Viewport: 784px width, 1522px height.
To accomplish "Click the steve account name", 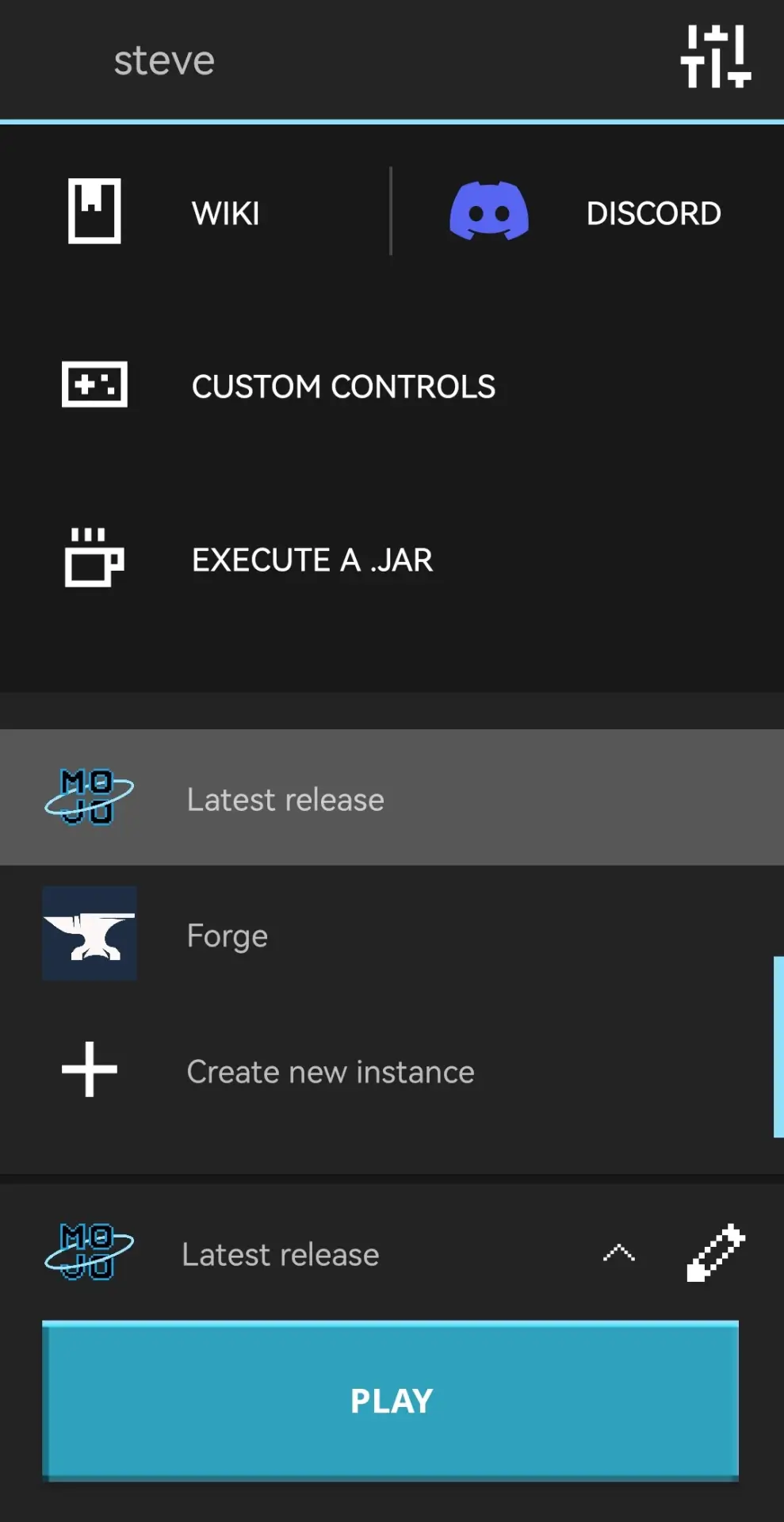I will coord(164,60).
